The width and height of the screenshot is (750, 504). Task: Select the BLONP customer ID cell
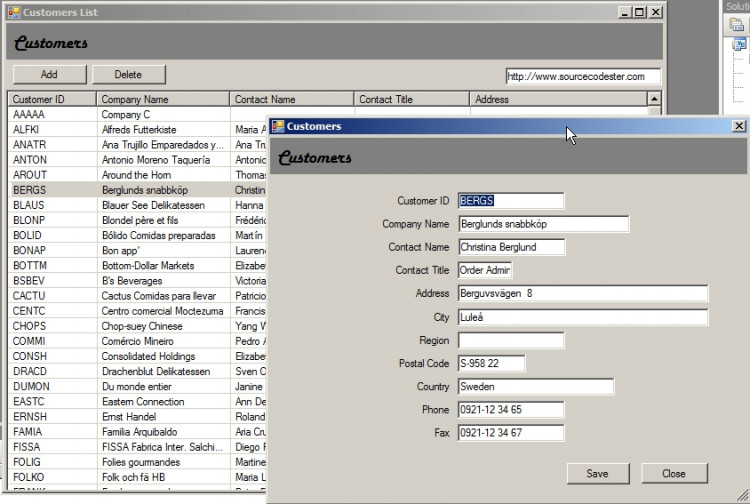(x=53, y=220)
